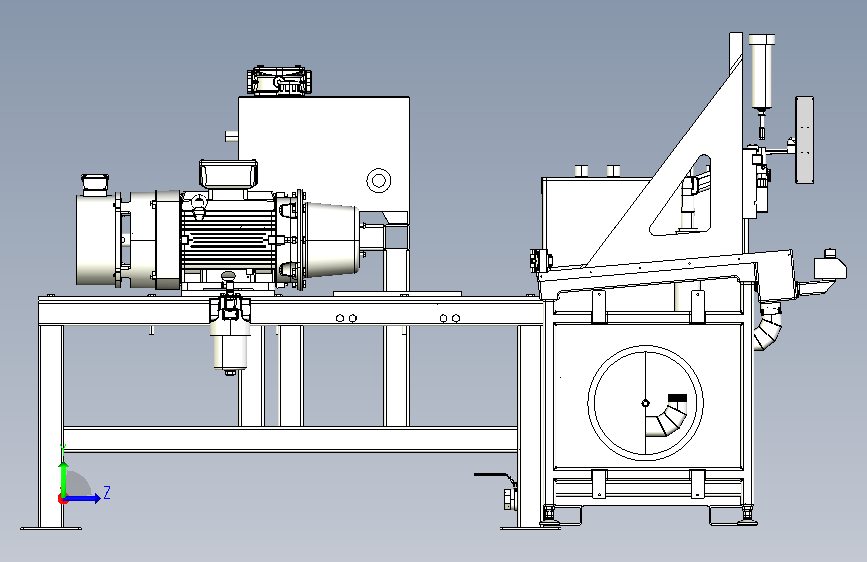Click the green Y axis arrow of the triad
Viewport: 867px width, 562px height.
click(64, 478)
